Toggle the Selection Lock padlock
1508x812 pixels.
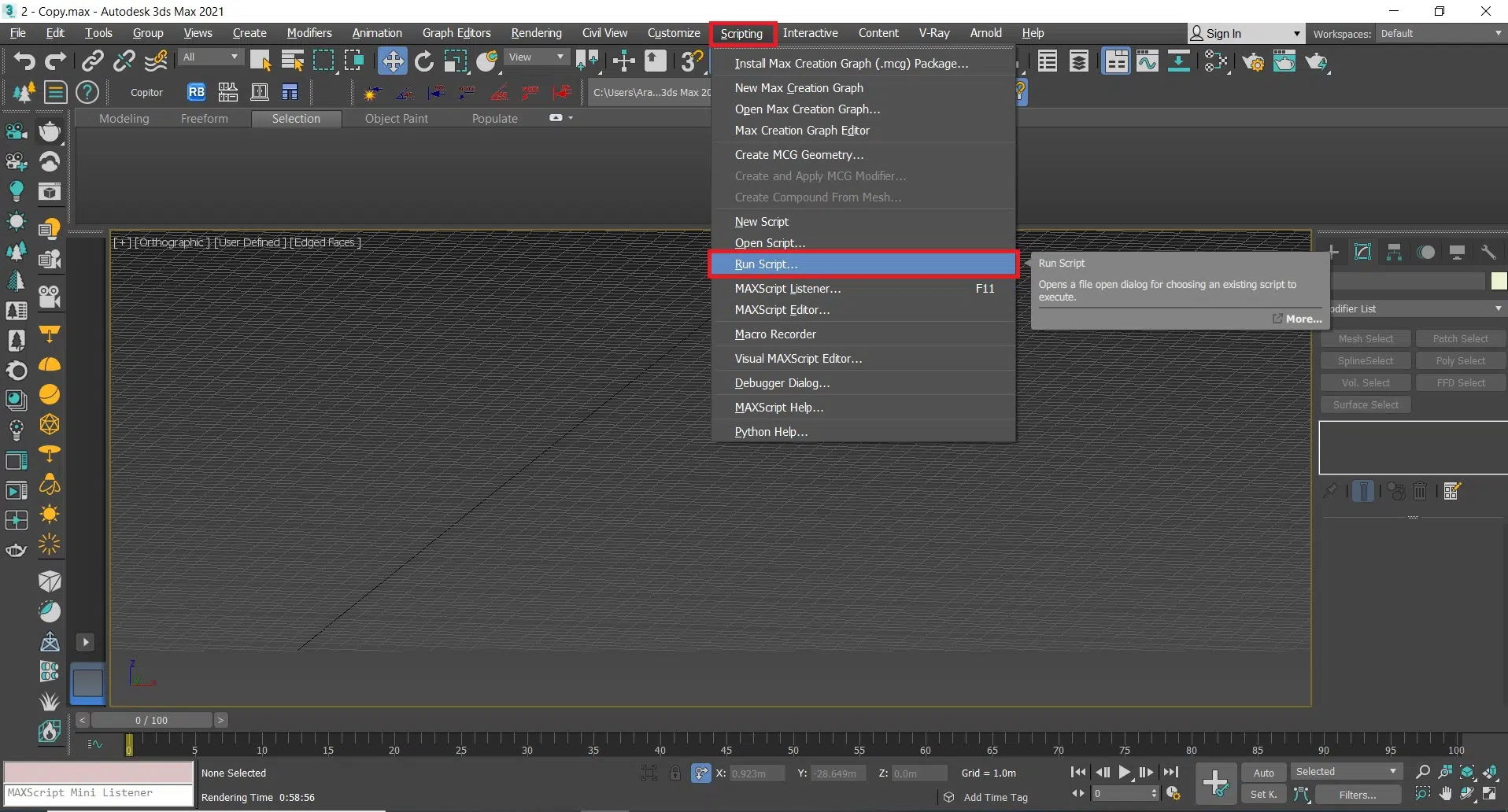tap(675, 773)
